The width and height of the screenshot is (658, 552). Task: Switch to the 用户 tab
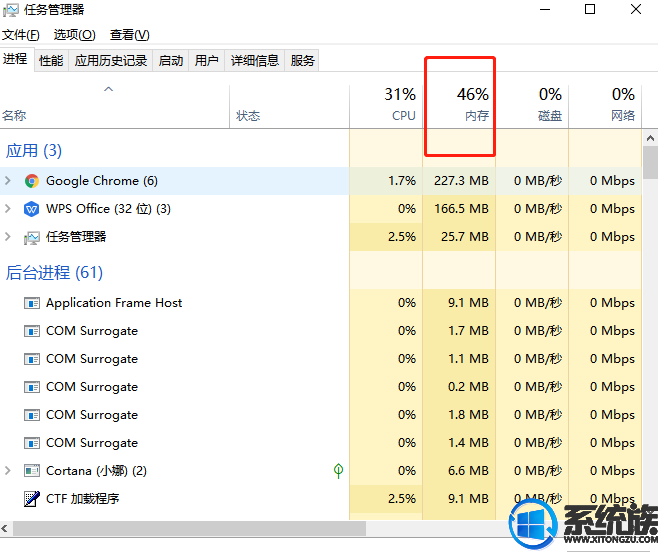click(x=206, y=60)
